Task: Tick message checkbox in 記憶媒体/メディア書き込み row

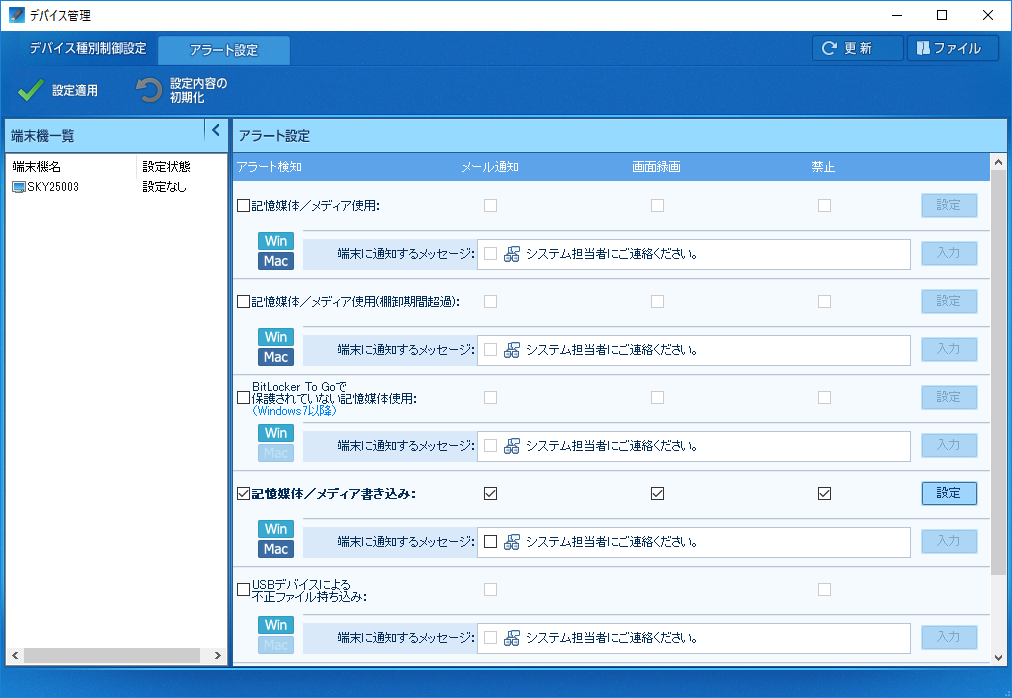Action: (491, 542)
